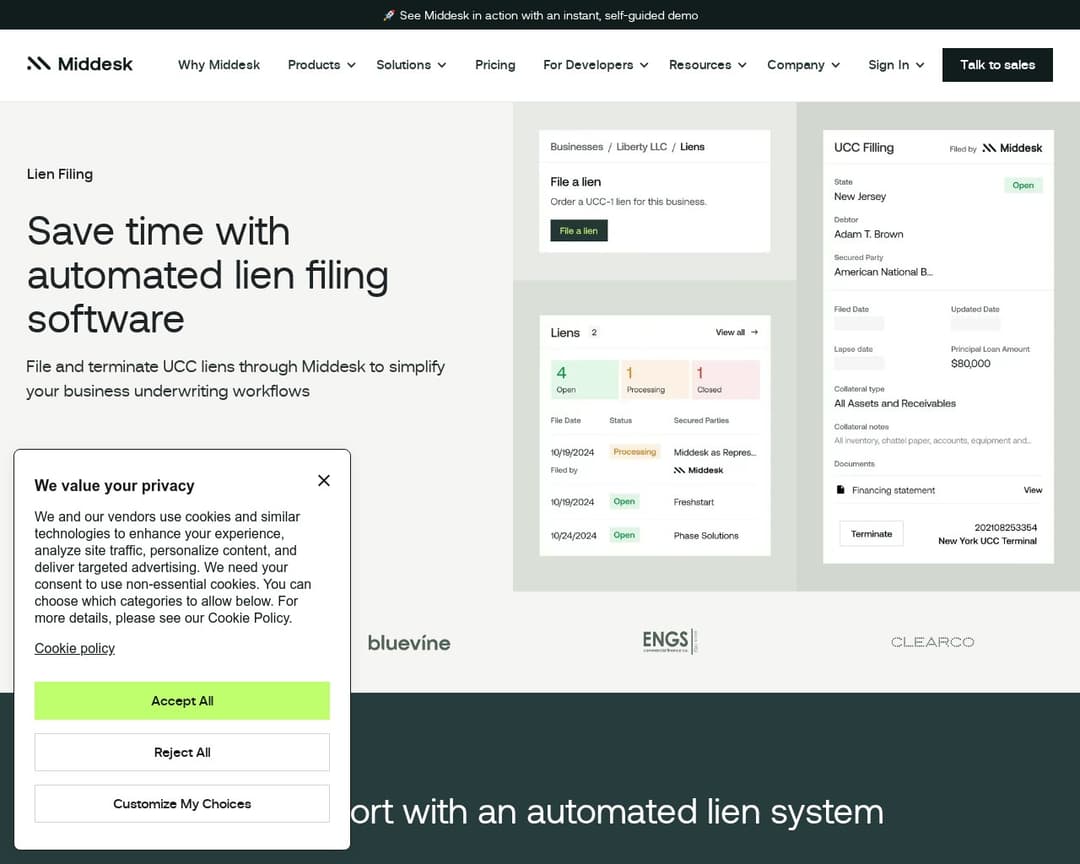The height and width of the screenshot is (864, 1080).
Task: Click "Order a UCC-1 lien for this business." text
Action: point(628,202)
